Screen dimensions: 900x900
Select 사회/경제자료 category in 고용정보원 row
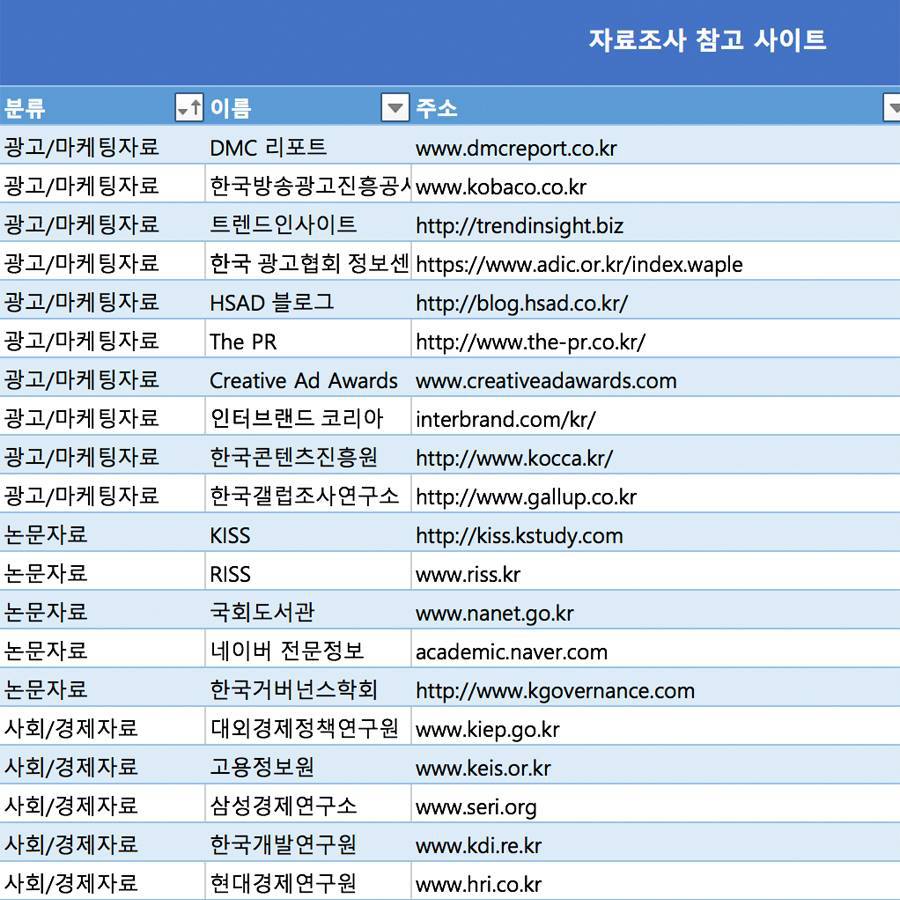(x=102, y=765)
